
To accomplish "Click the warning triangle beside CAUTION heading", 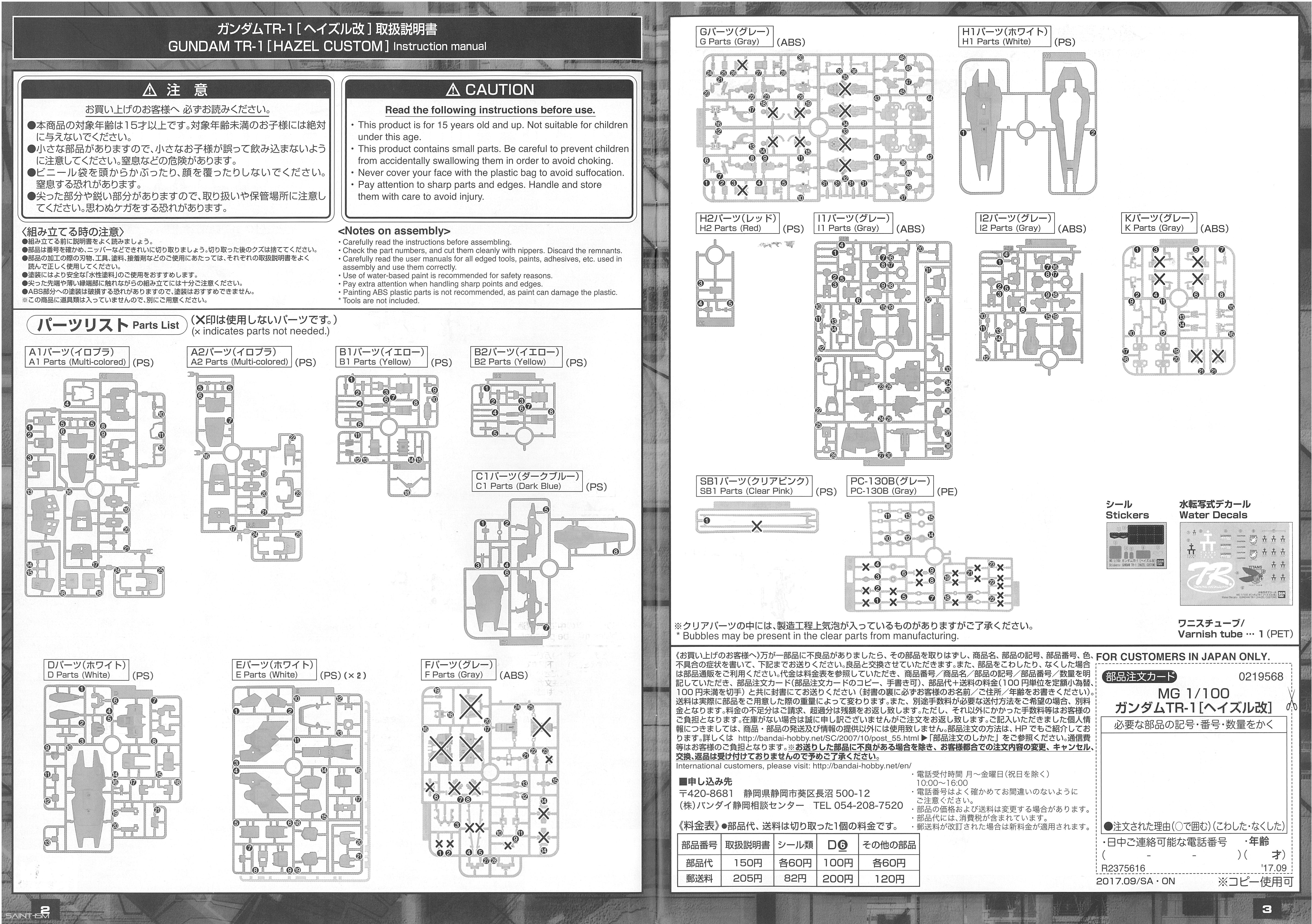I will tap(453, 90).
